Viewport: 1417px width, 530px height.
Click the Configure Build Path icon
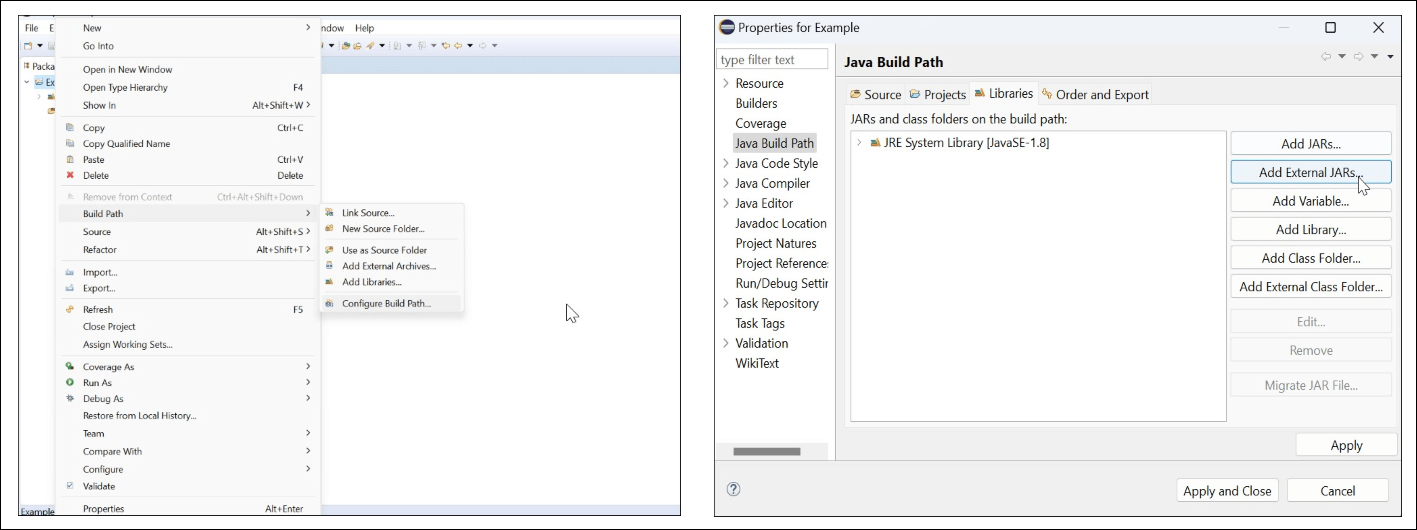tap(330, 303)
